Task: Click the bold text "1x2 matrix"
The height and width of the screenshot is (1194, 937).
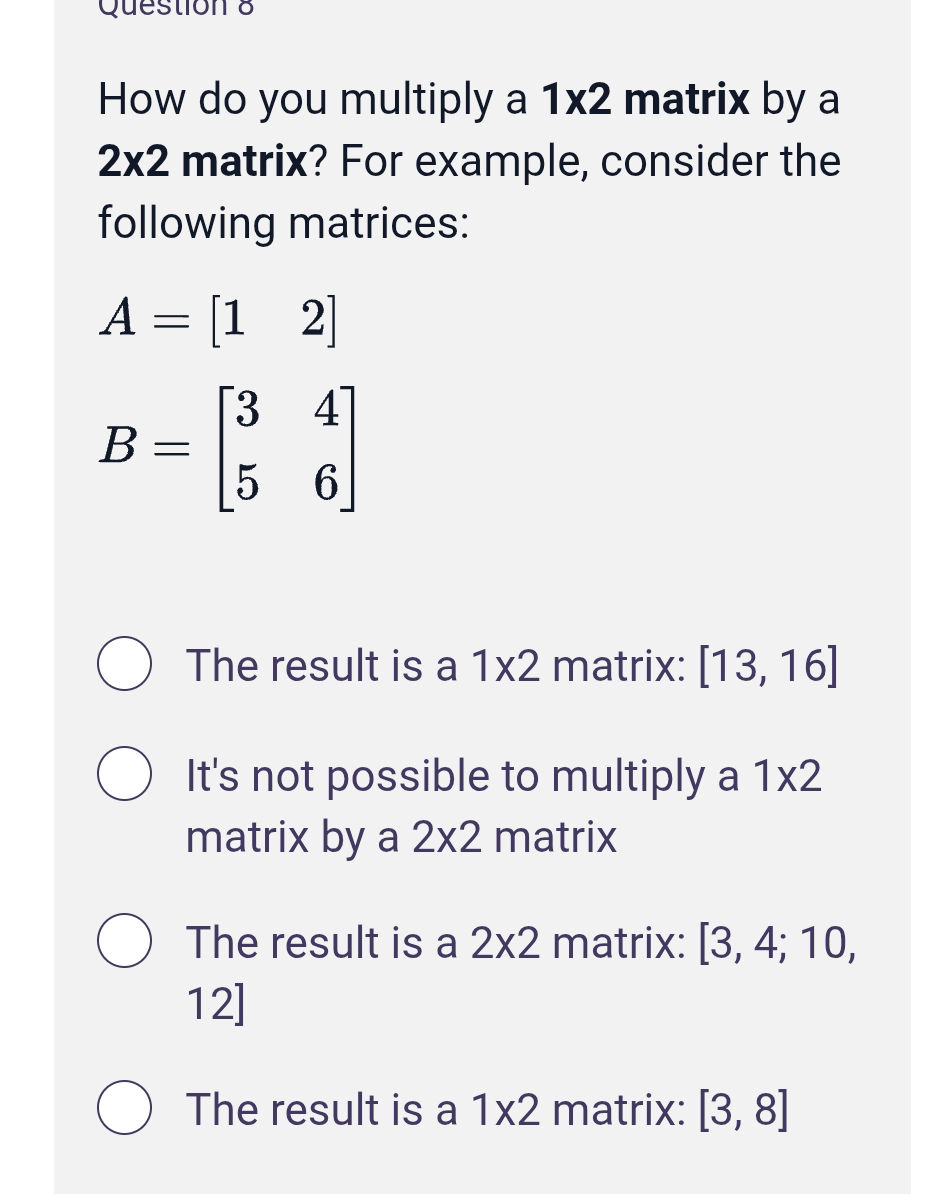Action: [644, 98]
